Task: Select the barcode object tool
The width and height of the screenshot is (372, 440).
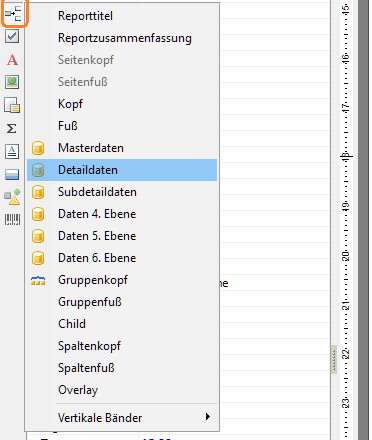Action: point(12,219)
